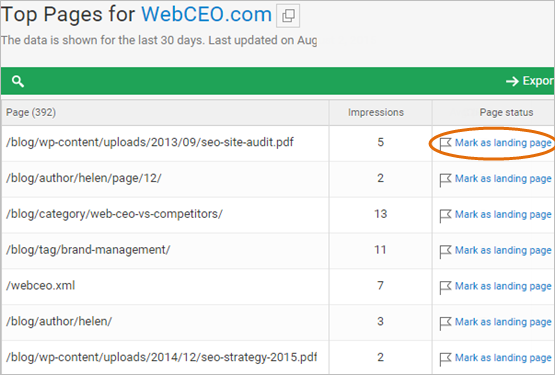Mark seo-site-audit.pdf as landing page
The width and height of the screenshot is (555, 375).
[503, 143]
